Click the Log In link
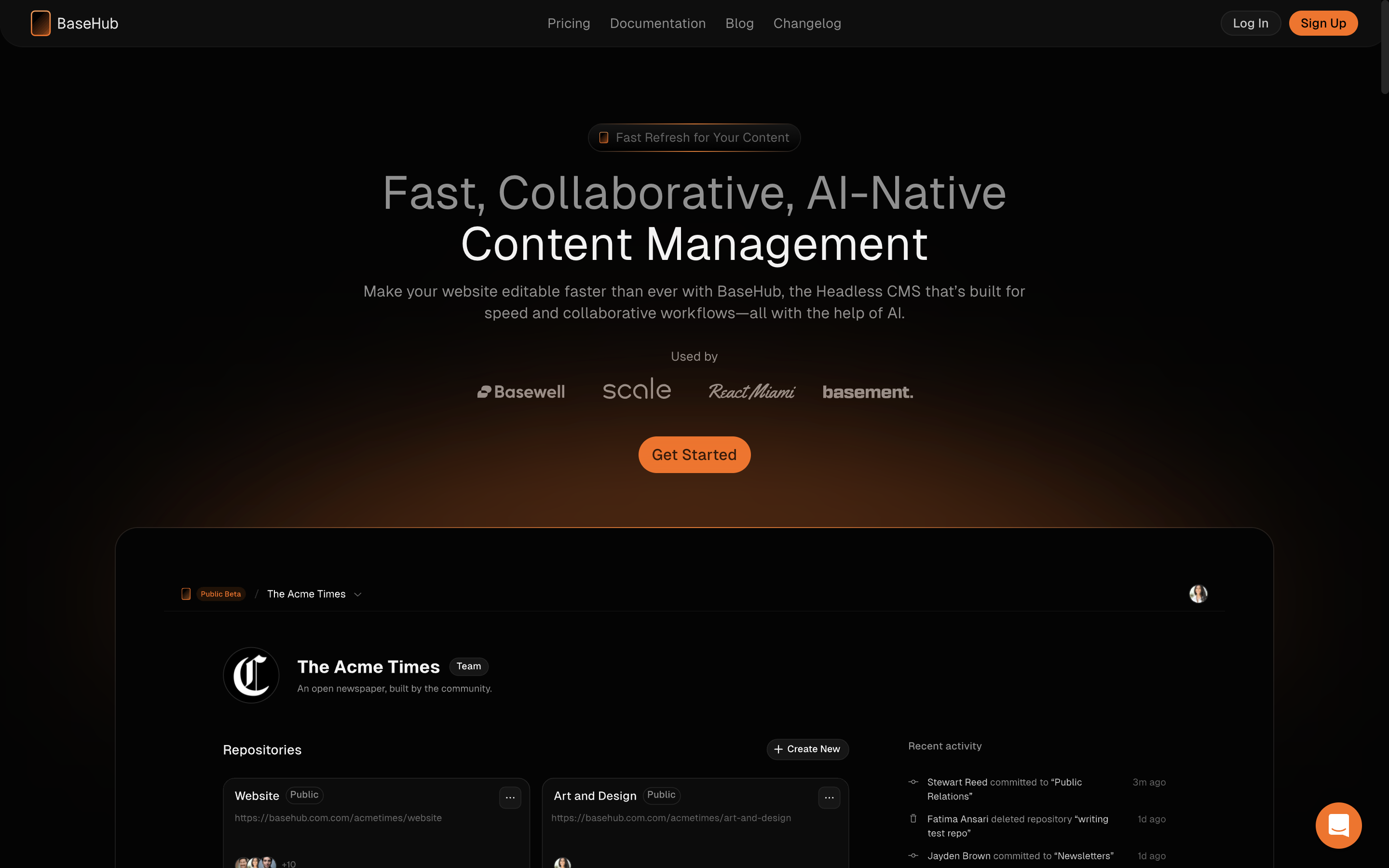 coord(1250,23)
